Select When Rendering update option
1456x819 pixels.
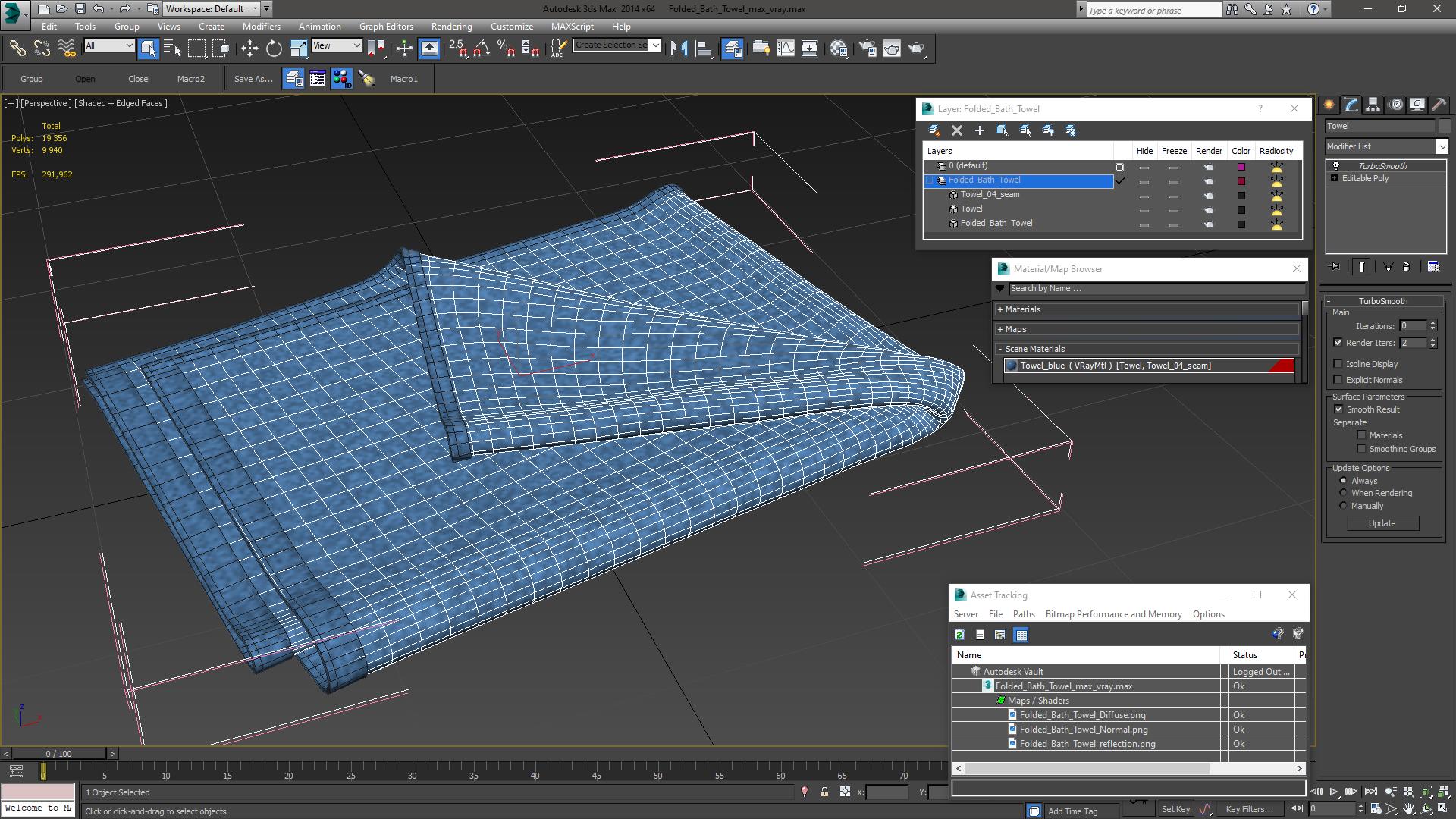[x=1343, y=493]
